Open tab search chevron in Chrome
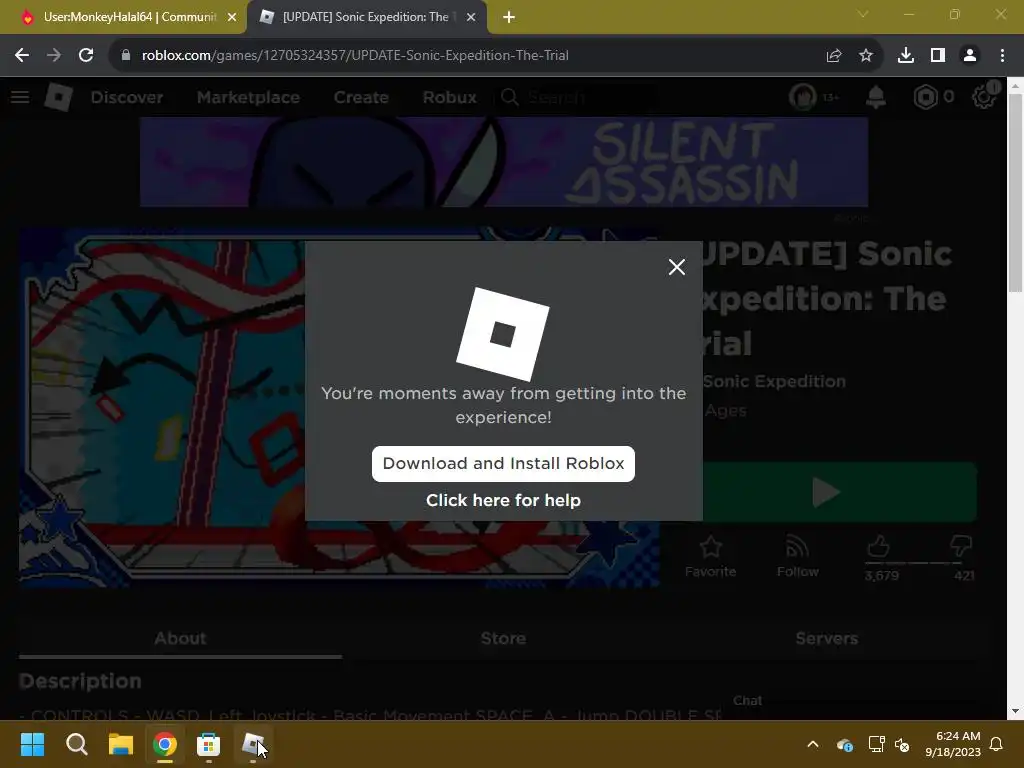Screen dimensions: 1024x768 click(x=863, y=14)
